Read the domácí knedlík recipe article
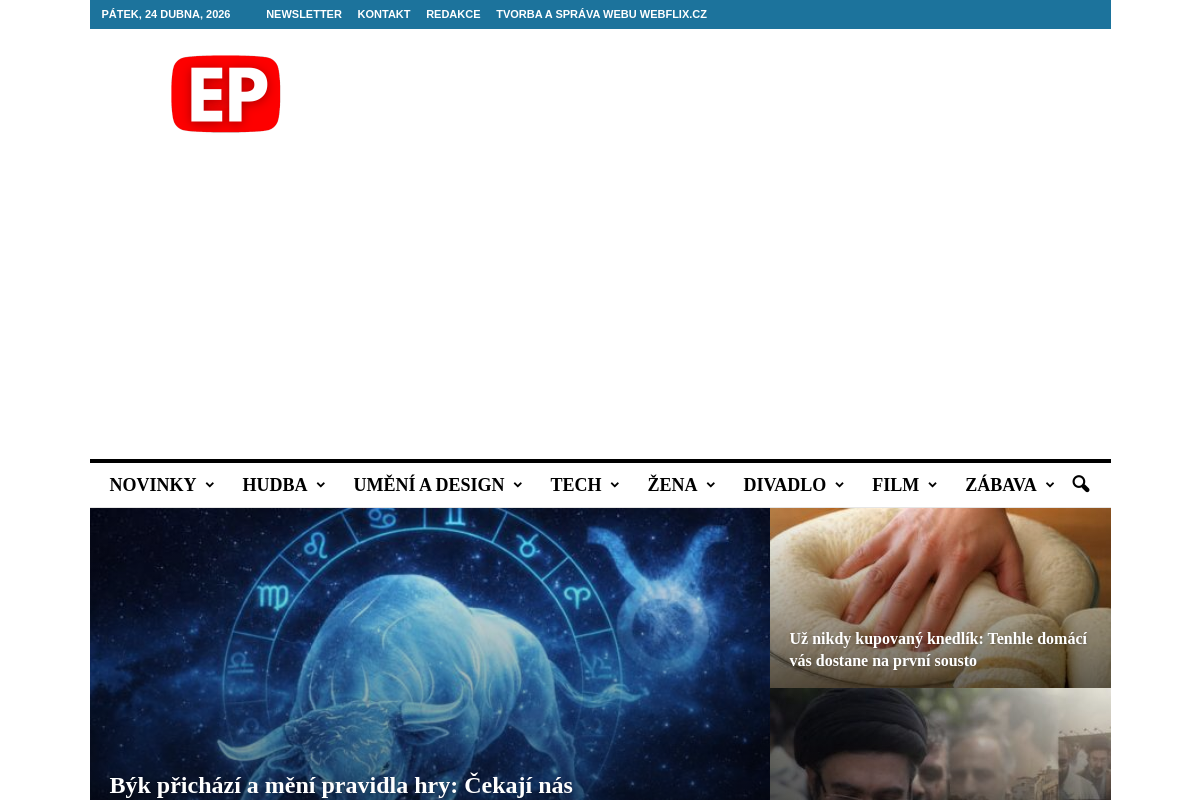The image size is (1200, 800). point(938,650)
